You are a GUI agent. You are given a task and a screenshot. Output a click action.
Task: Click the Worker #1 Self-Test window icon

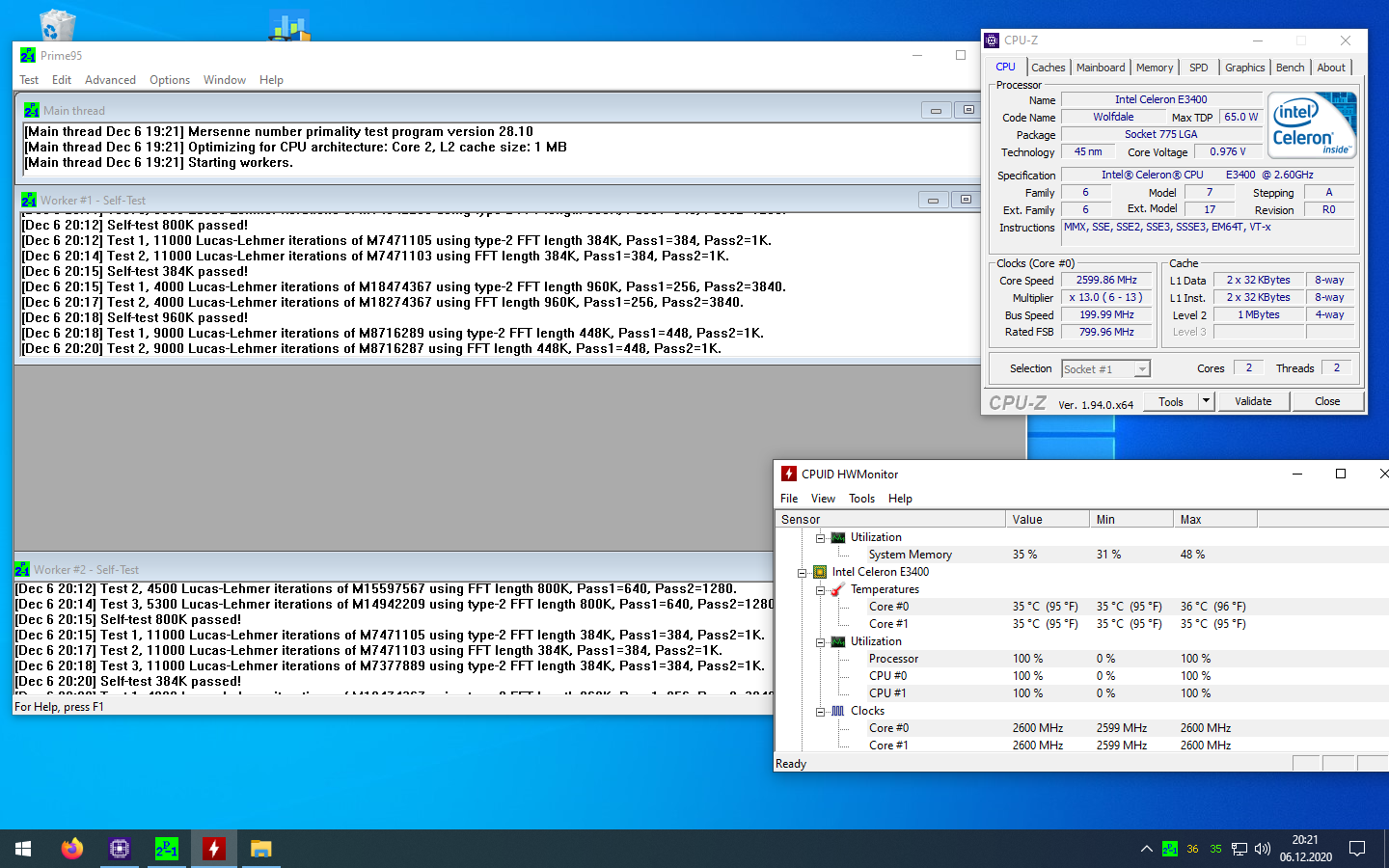[x=29, y=200]
